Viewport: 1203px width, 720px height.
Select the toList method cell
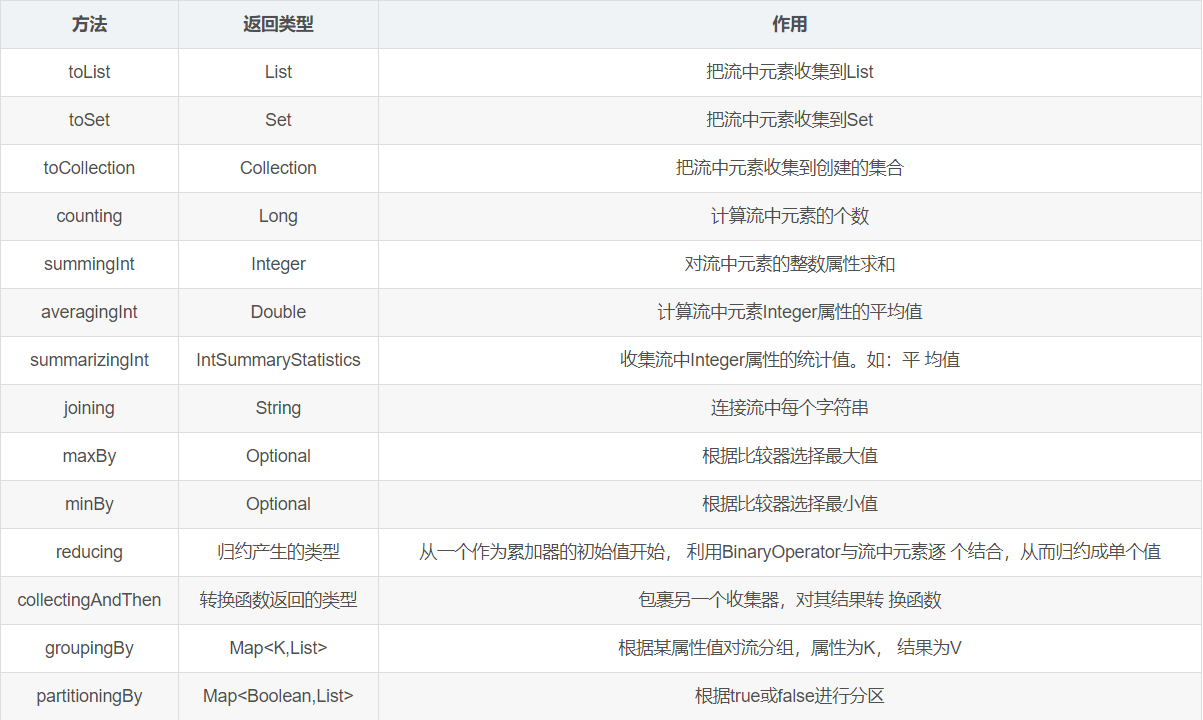[x=89, y=72]
